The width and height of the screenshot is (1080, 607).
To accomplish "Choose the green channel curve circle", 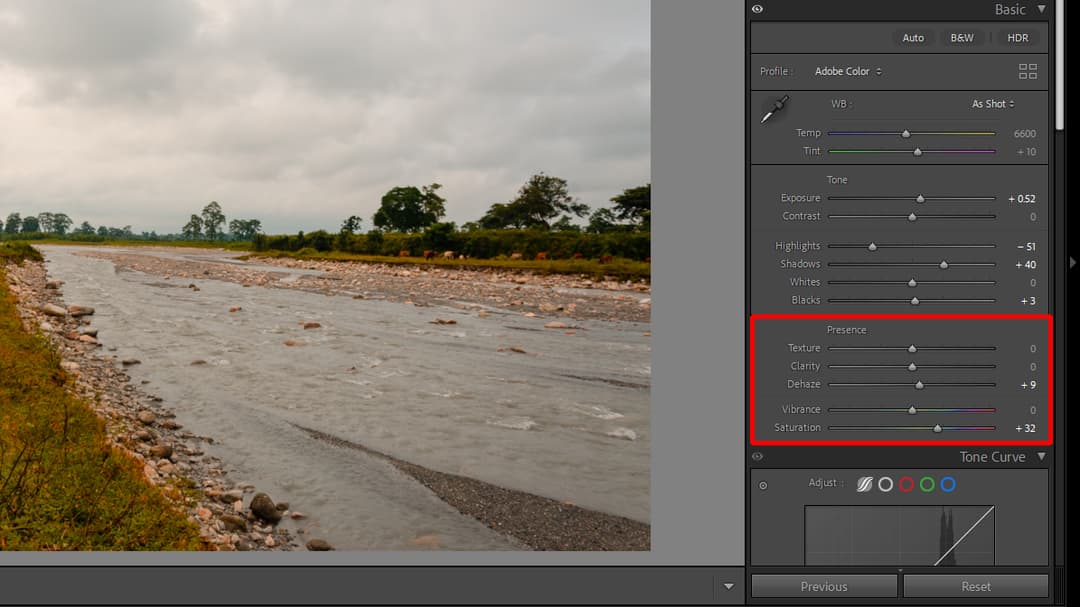I will point(927,484).
